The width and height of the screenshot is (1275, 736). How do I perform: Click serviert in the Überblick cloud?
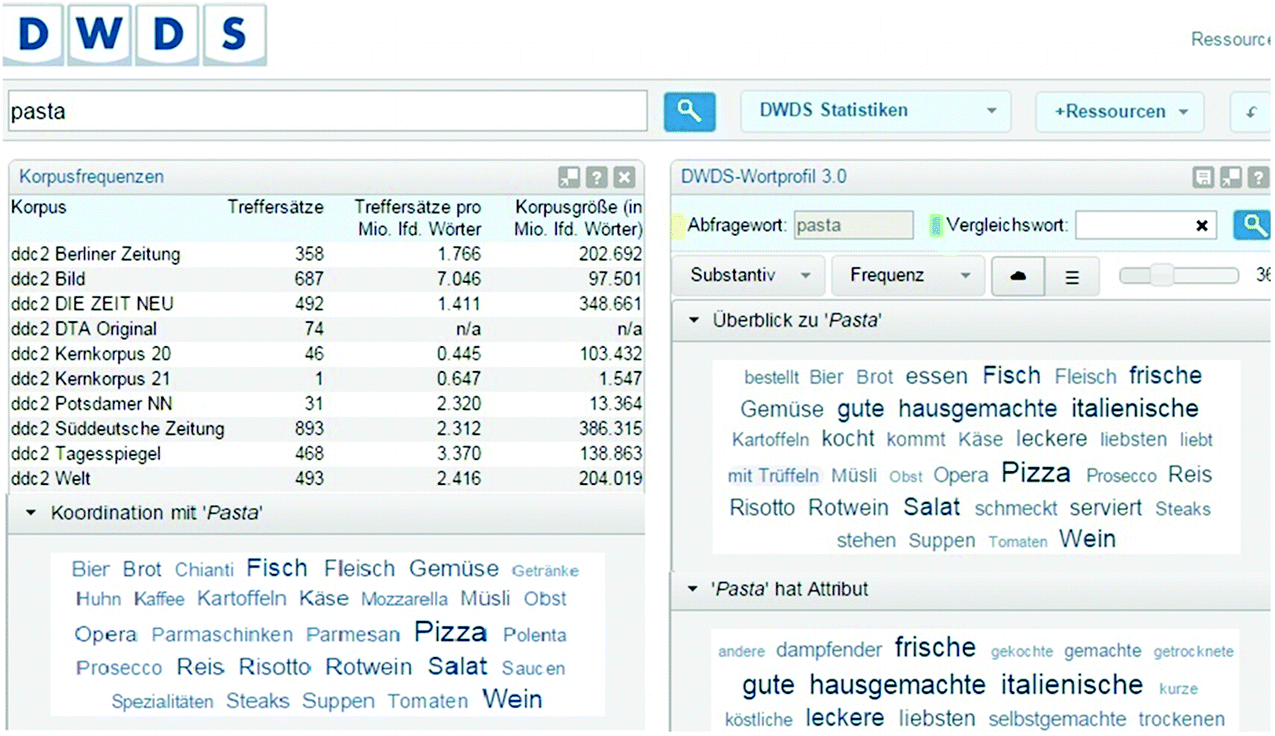[1106, 508]
